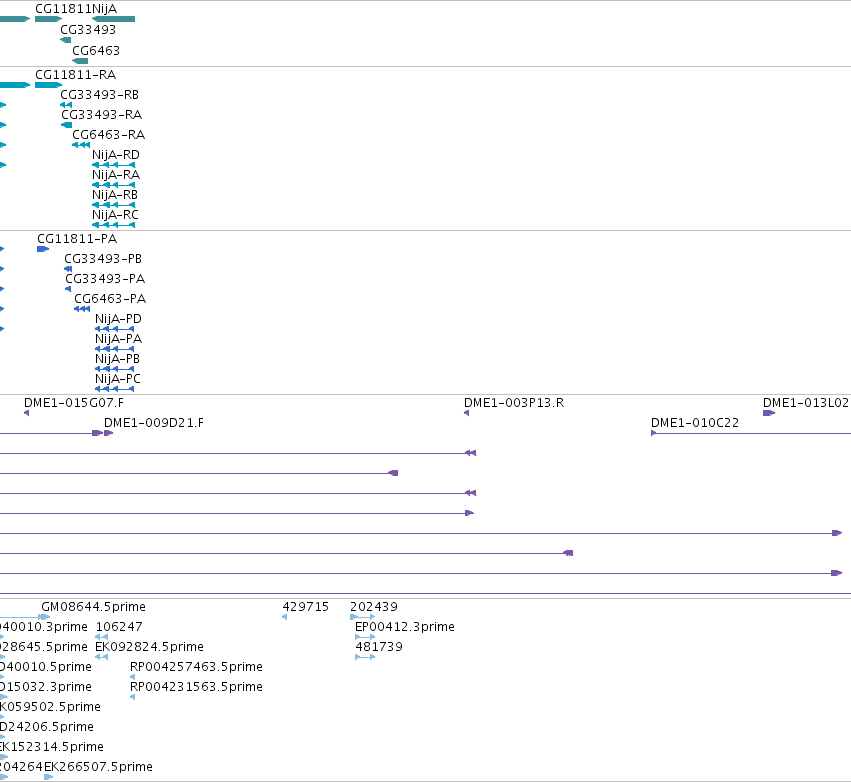Select the CG33493-PB protein label
The image size is (851, 782).
tap(103, 259)
